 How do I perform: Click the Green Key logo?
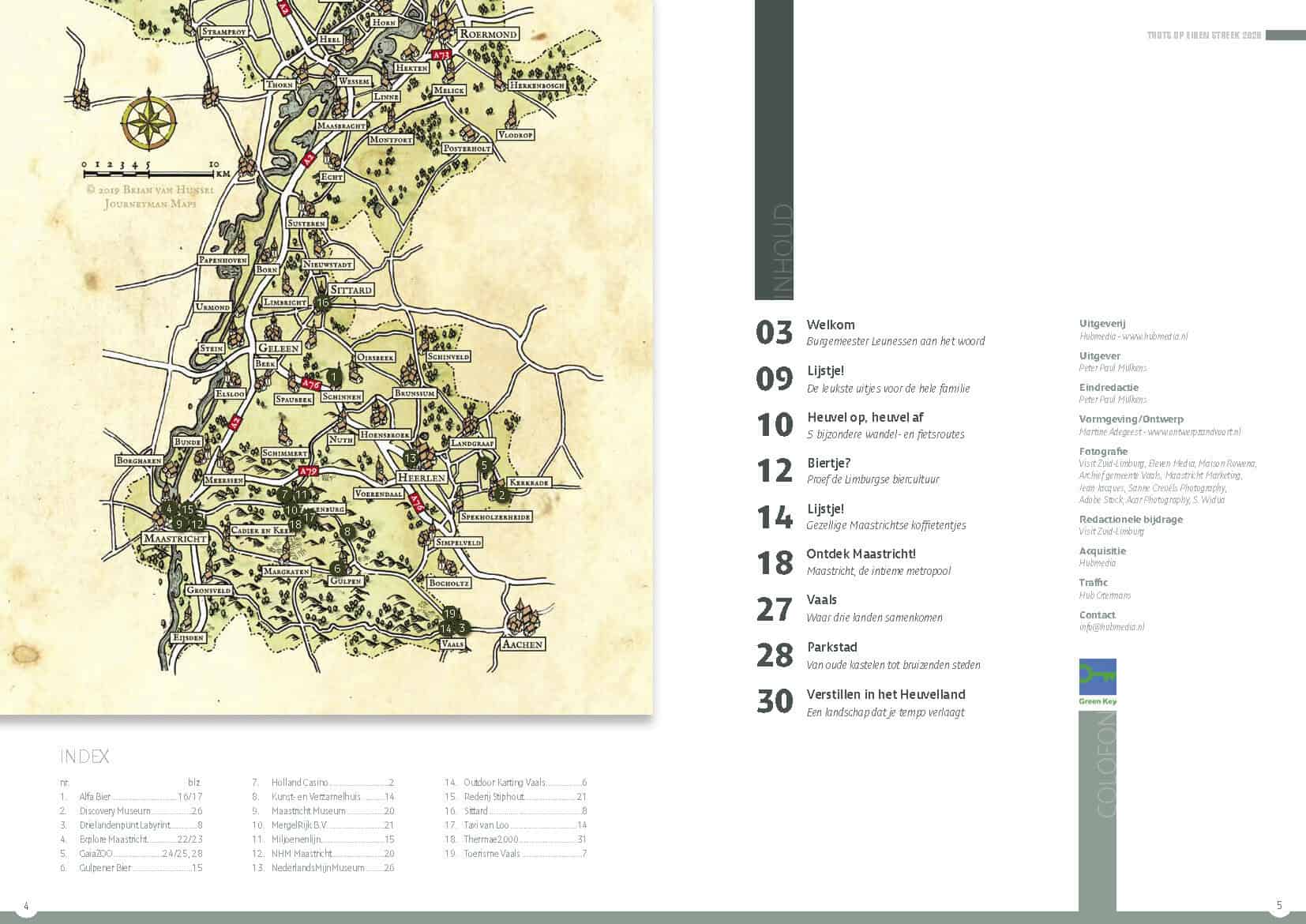point(1097,682)
